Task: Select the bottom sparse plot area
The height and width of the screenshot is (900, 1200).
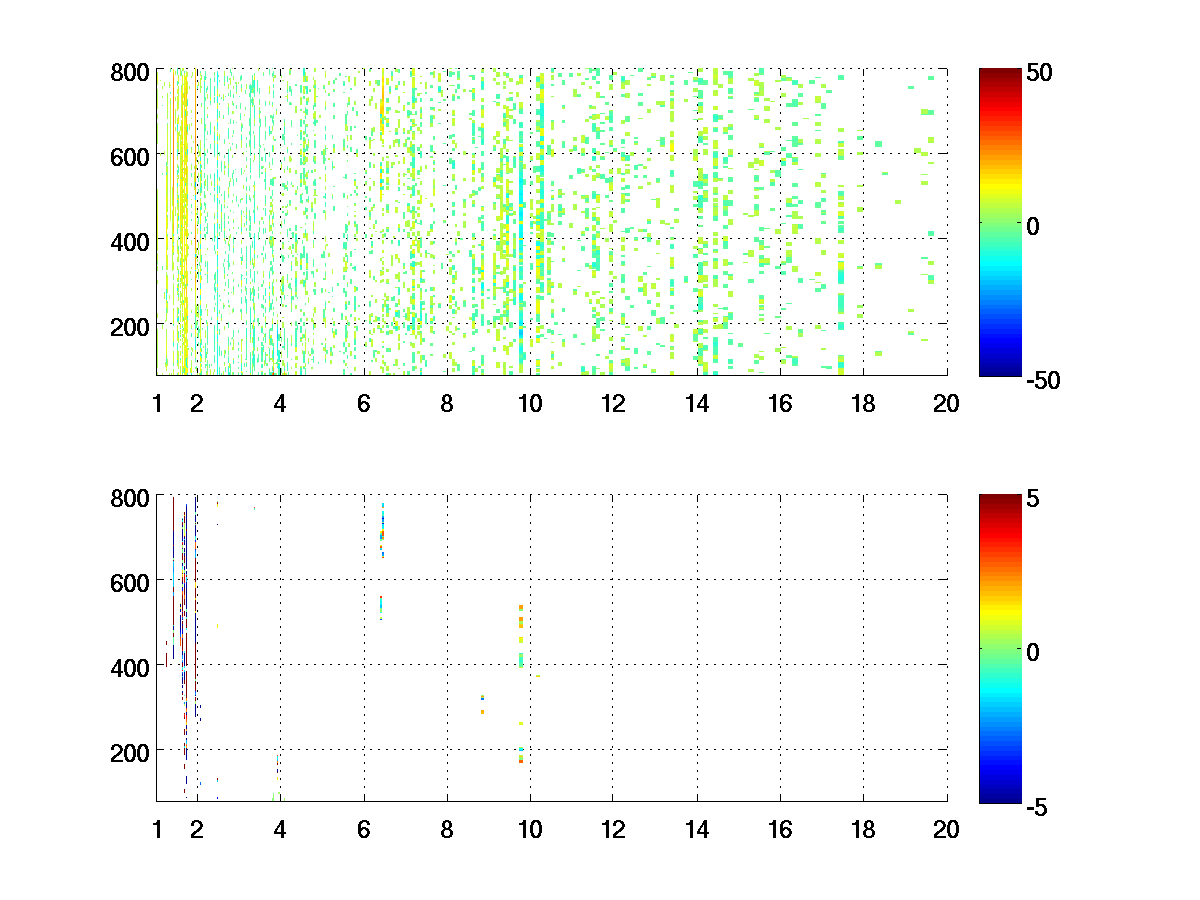Action: [551, 648]
